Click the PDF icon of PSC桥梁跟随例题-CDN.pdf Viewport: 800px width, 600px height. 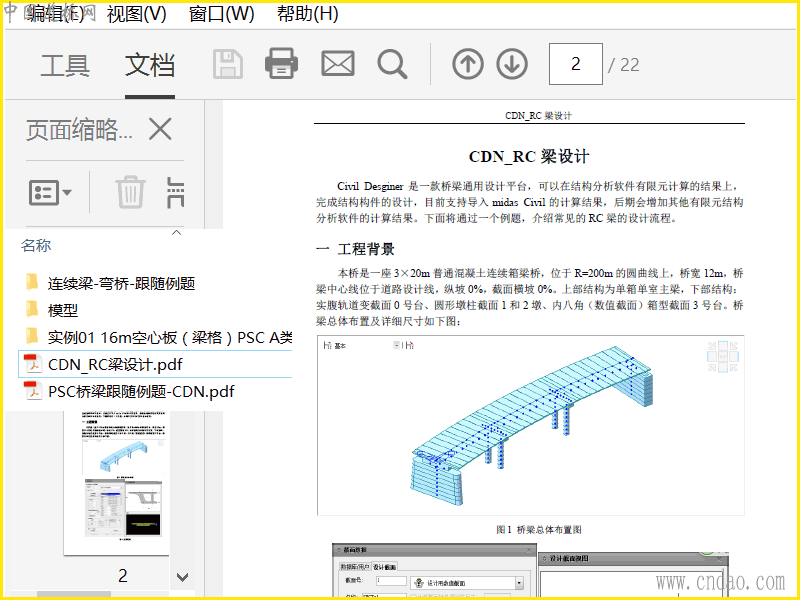(33, 391)
